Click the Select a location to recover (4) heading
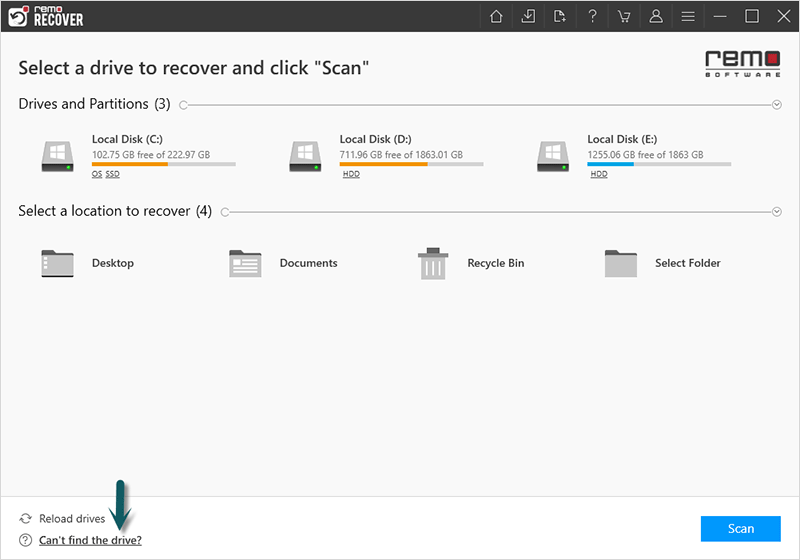800x560 pixels. click(x=115, y=211)
